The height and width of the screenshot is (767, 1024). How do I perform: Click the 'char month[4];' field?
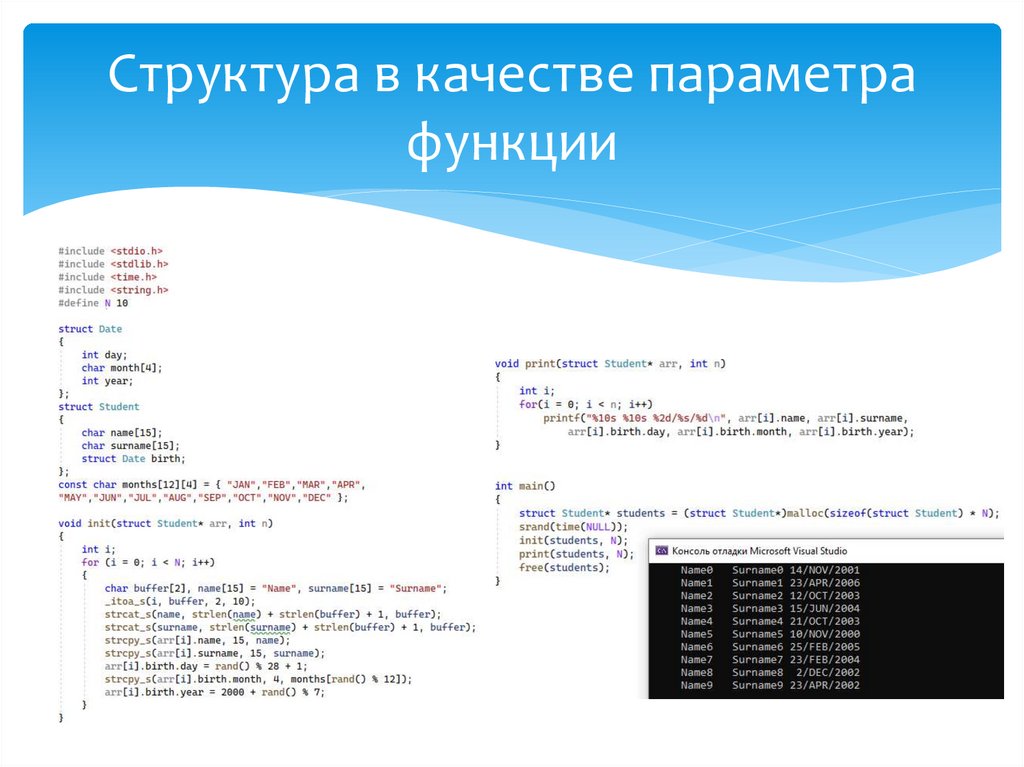pos(121,368)
